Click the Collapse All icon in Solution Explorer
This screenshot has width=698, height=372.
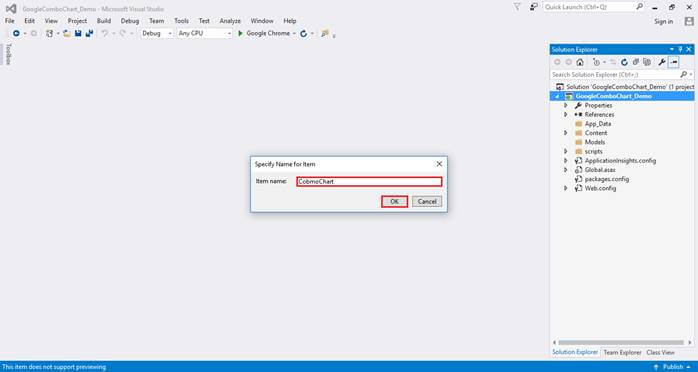click(636, 62)
